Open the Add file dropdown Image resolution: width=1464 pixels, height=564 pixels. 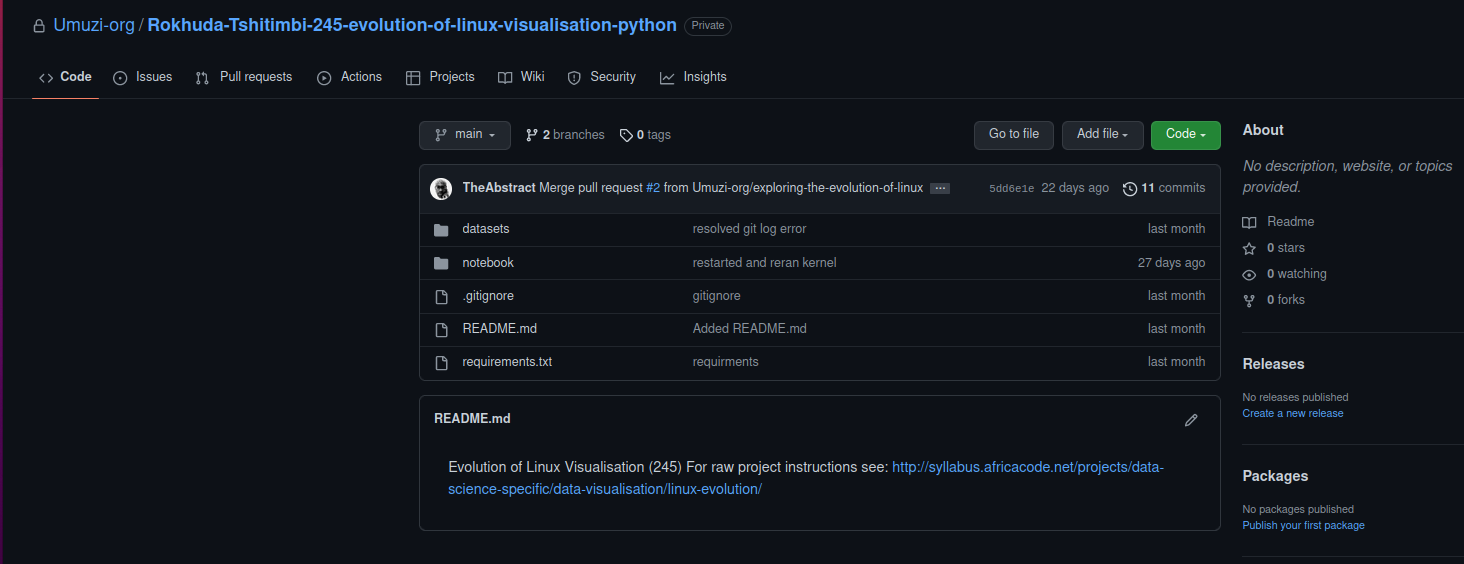click(1102, 134)
